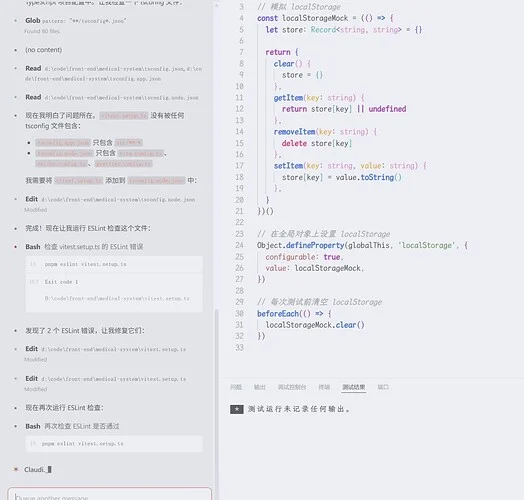Click the Edit tsconfig.node.json tool row
This screenshot has width=524, height=500.
(110, 199)
